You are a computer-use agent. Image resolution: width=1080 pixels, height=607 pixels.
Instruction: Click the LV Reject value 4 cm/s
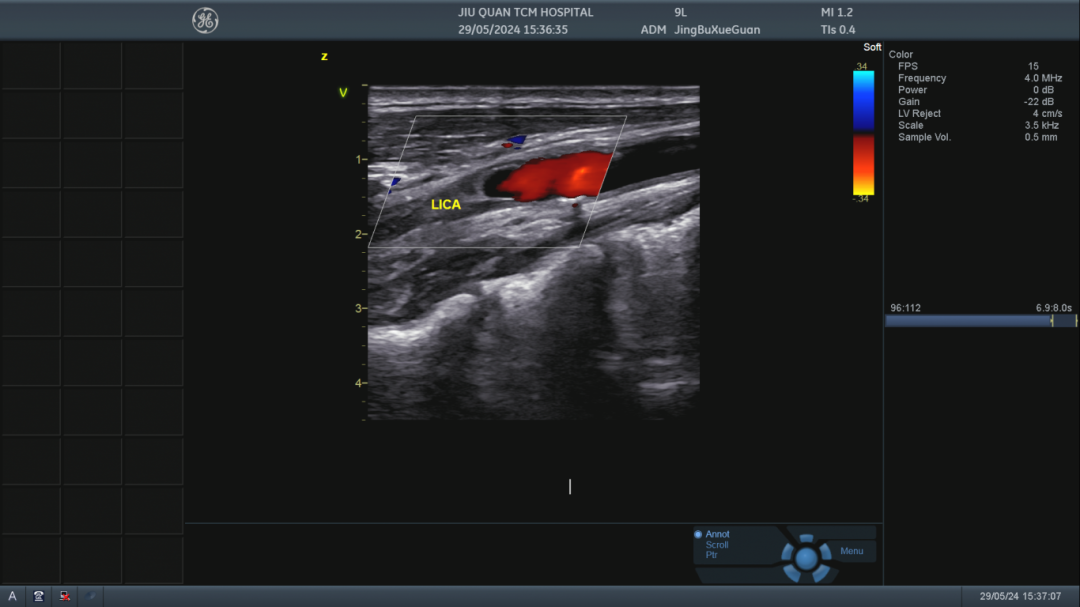tap(1047, 113)
